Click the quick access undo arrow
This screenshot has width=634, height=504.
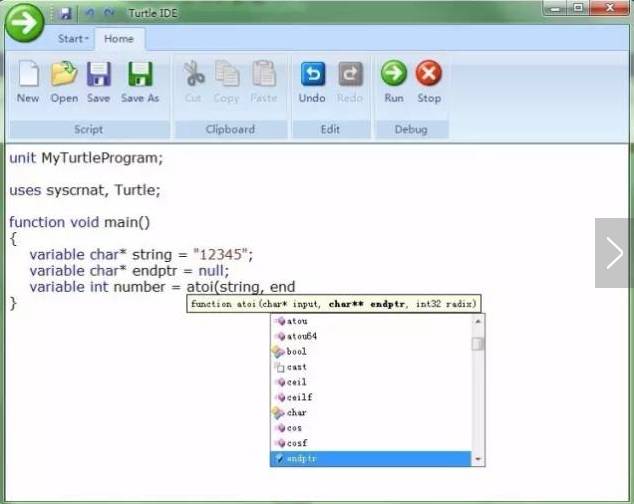coord(89,13)
